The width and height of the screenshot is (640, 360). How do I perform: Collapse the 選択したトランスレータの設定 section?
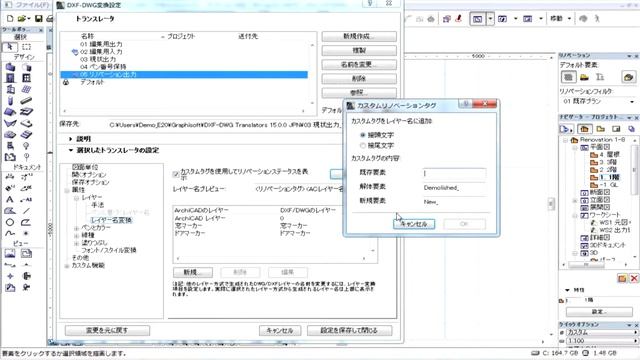point(71,150)
